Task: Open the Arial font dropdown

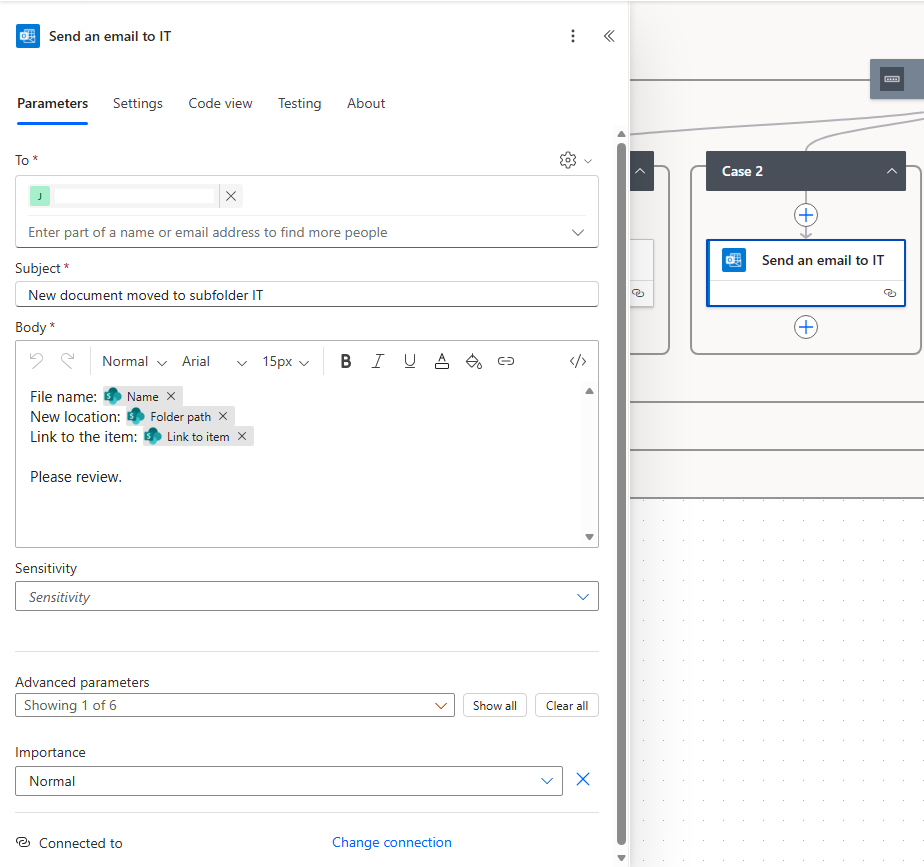Action: 214,361
